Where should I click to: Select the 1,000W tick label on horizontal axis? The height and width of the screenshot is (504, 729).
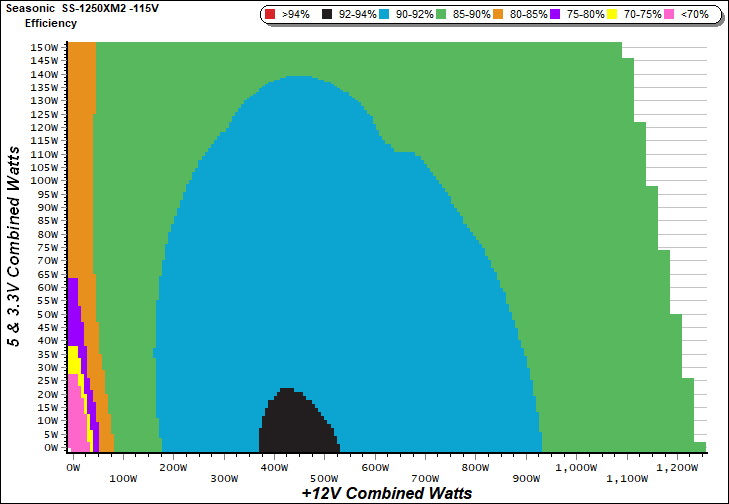(x=577, y=467)
